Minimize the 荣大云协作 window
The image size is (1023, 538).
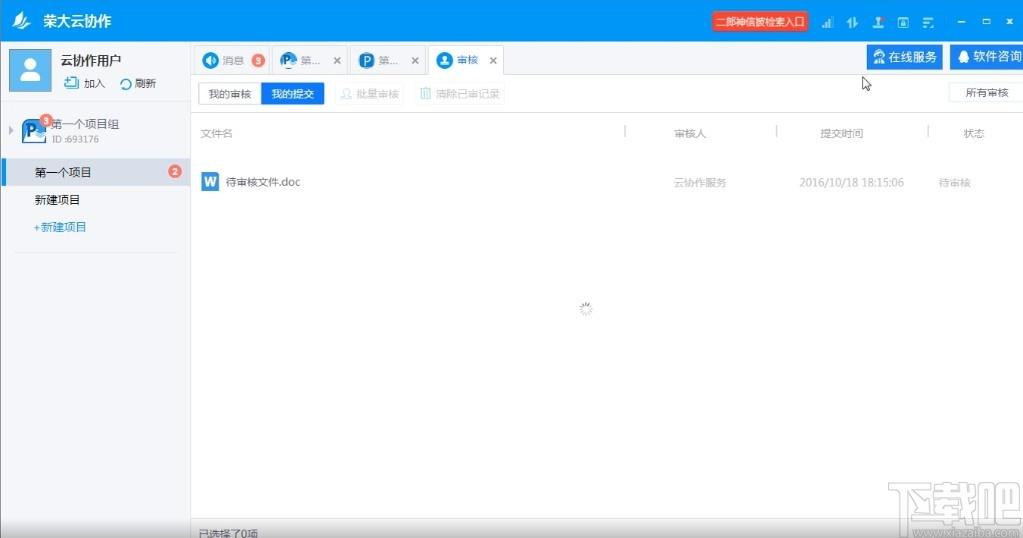coord(961,22)
